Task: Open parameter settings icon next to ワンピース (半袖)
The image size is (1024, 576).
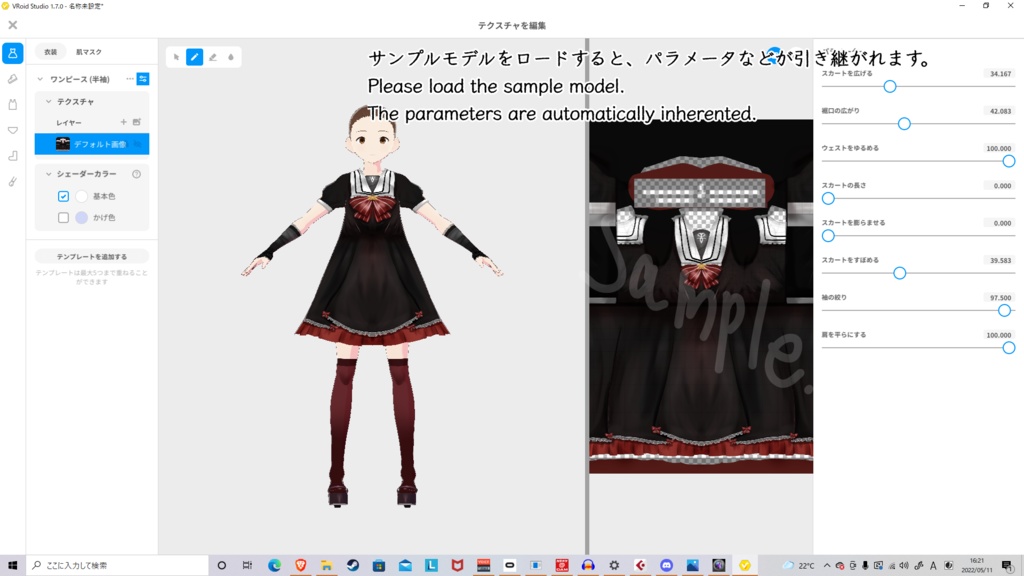Action: 143,79
